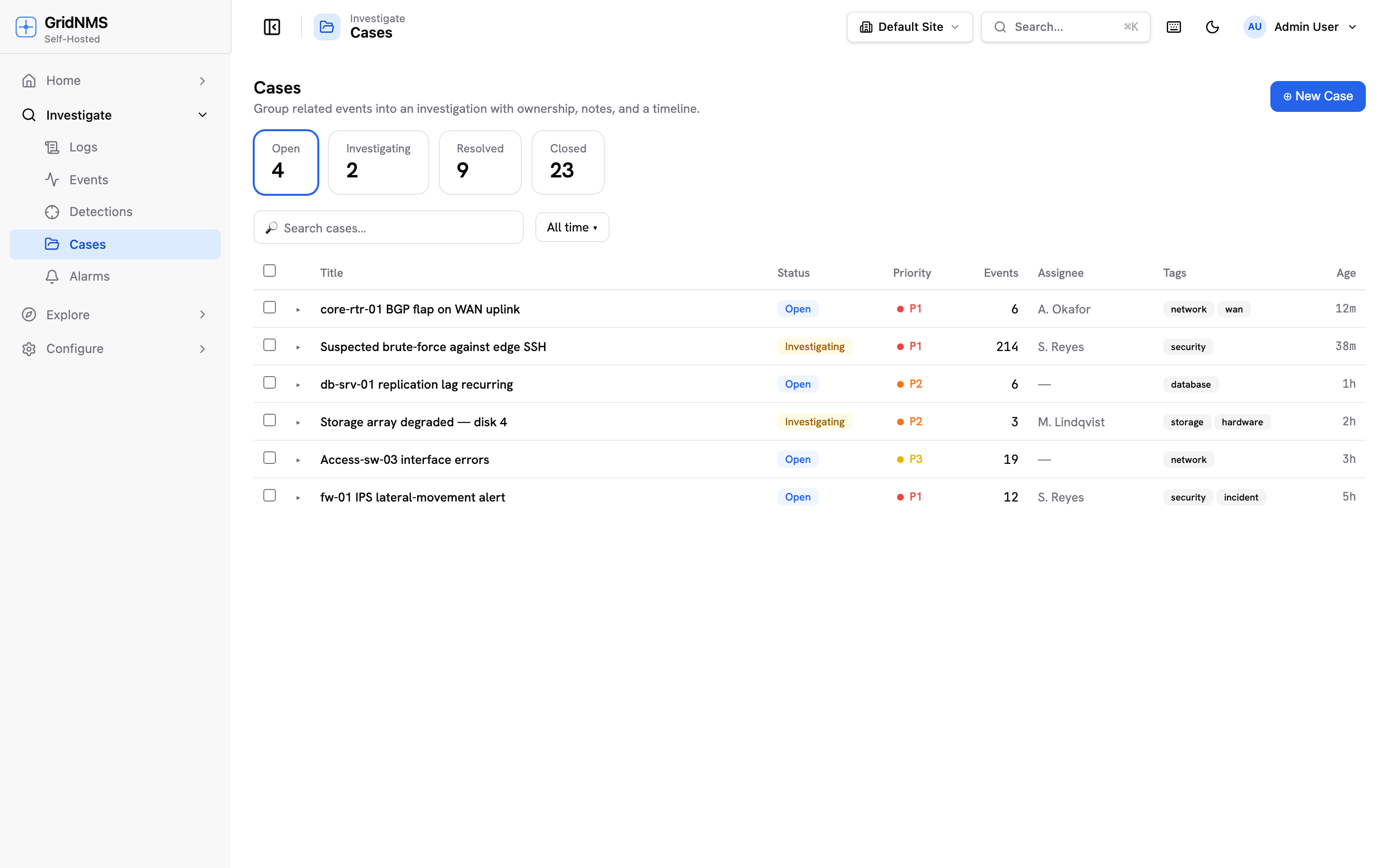The width and height of the screenshot is (1389, 868).
Task: Click the Explore compass icon
Action: [29, 314]
